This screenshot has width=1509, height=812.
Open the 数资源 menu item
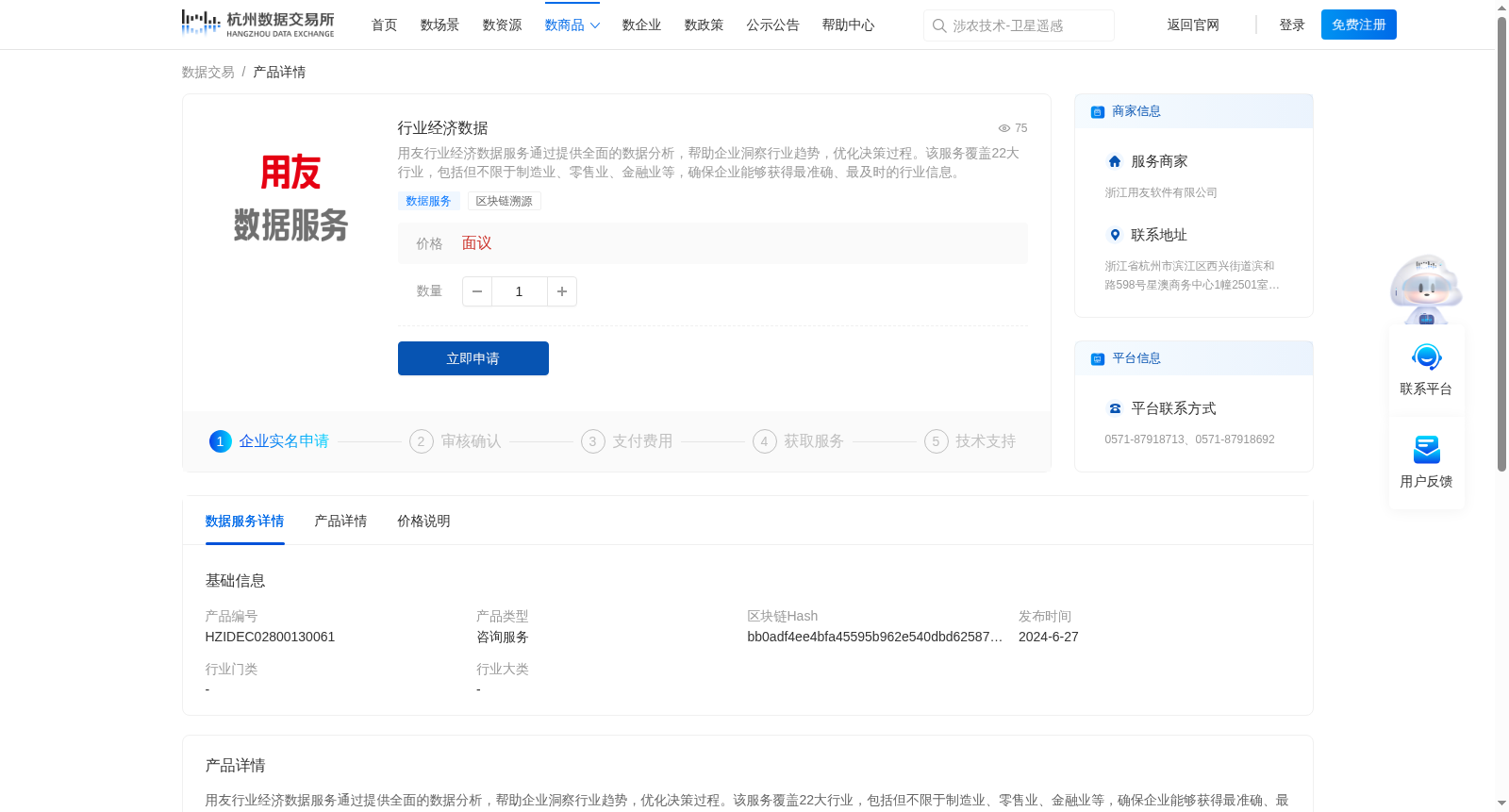(x=502, y=25)
